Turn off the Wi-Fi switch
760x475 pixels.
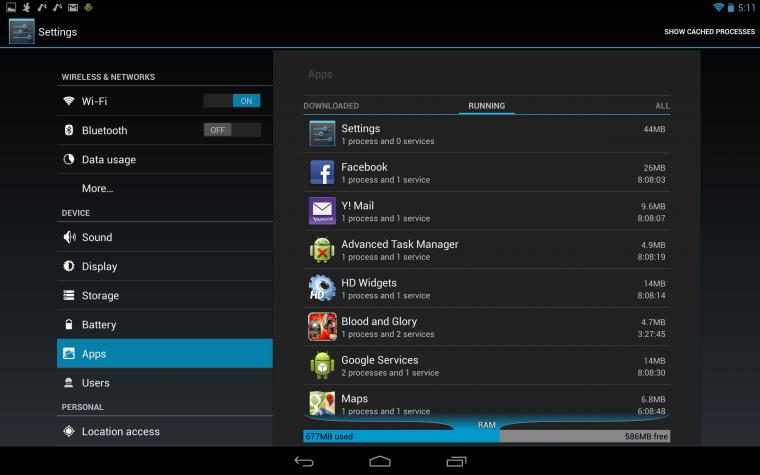(232, 101)
